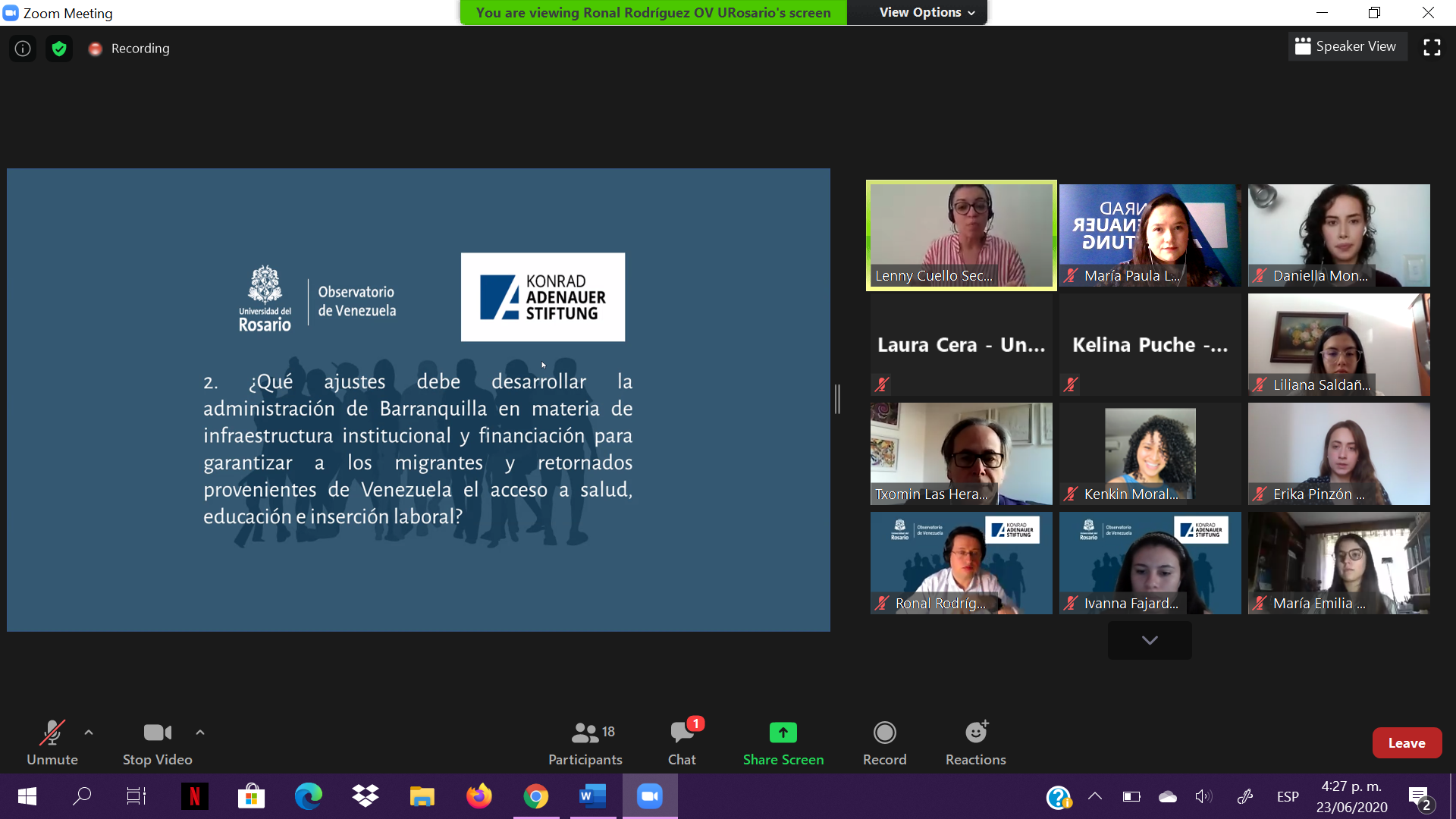The image size is (1456, 819).
Task: Leave the meeting
Action: pos(1406,743)
